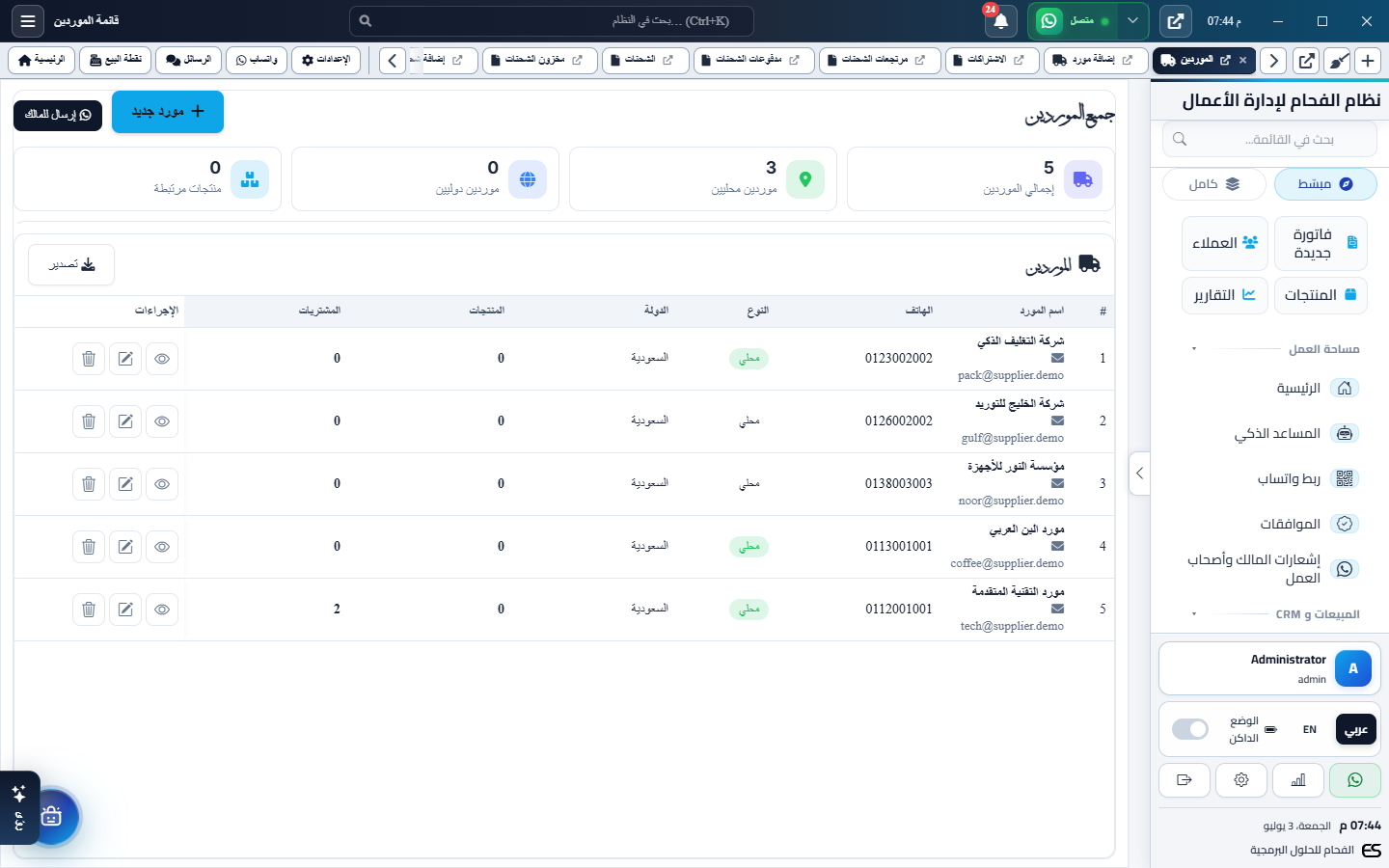Screen dimensions: 1389x868
Task: Open the الشحنات tab
Action: [x=645, y=60]
